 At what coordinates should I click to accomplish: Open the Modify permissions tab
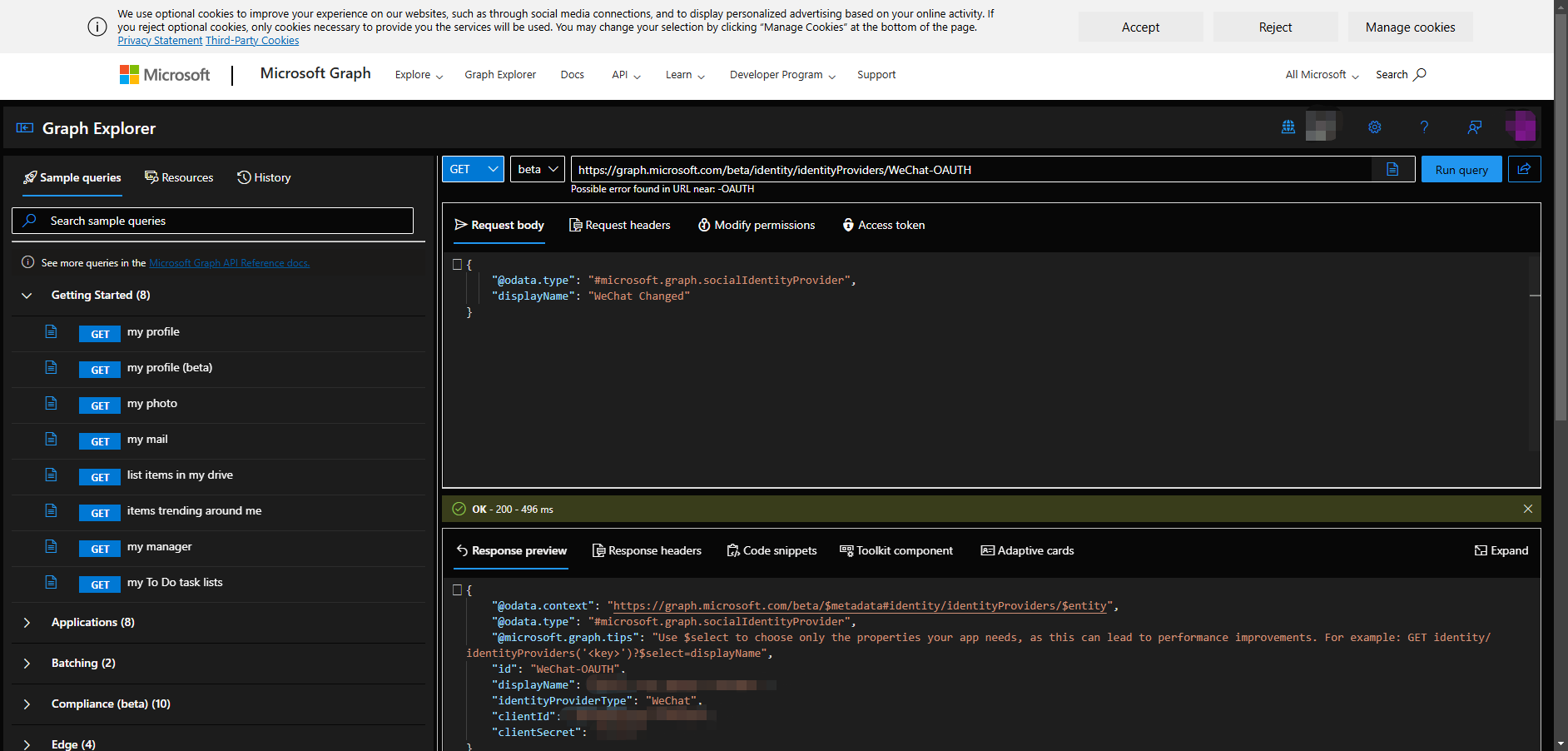tap(757, 225)
